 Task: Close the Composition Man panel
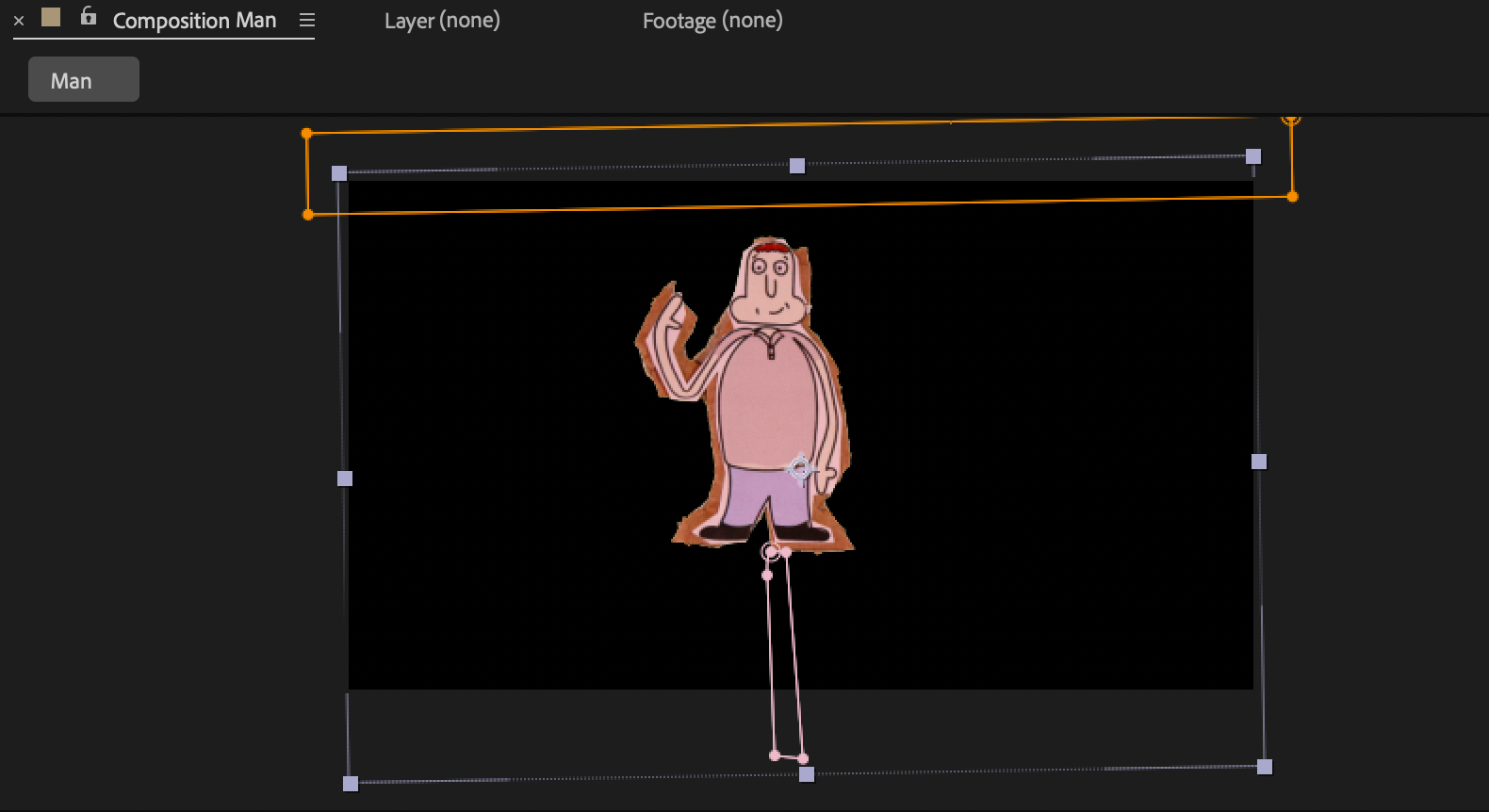19,21
